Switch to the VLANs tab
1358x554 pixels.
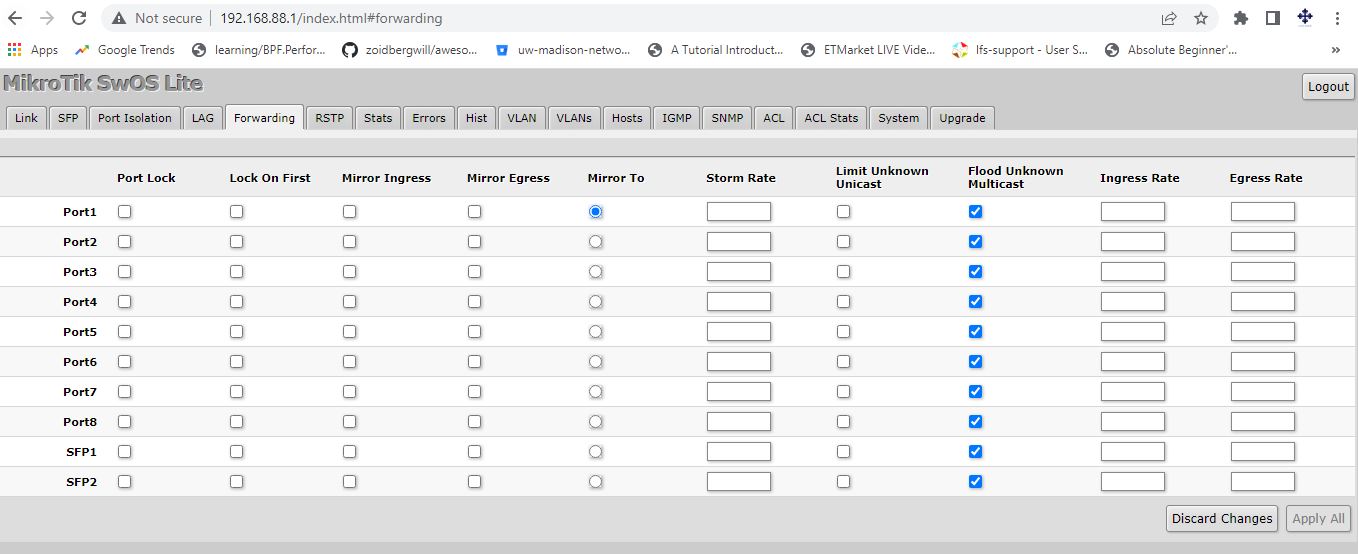pyautogui.click(x=574, y=118)
